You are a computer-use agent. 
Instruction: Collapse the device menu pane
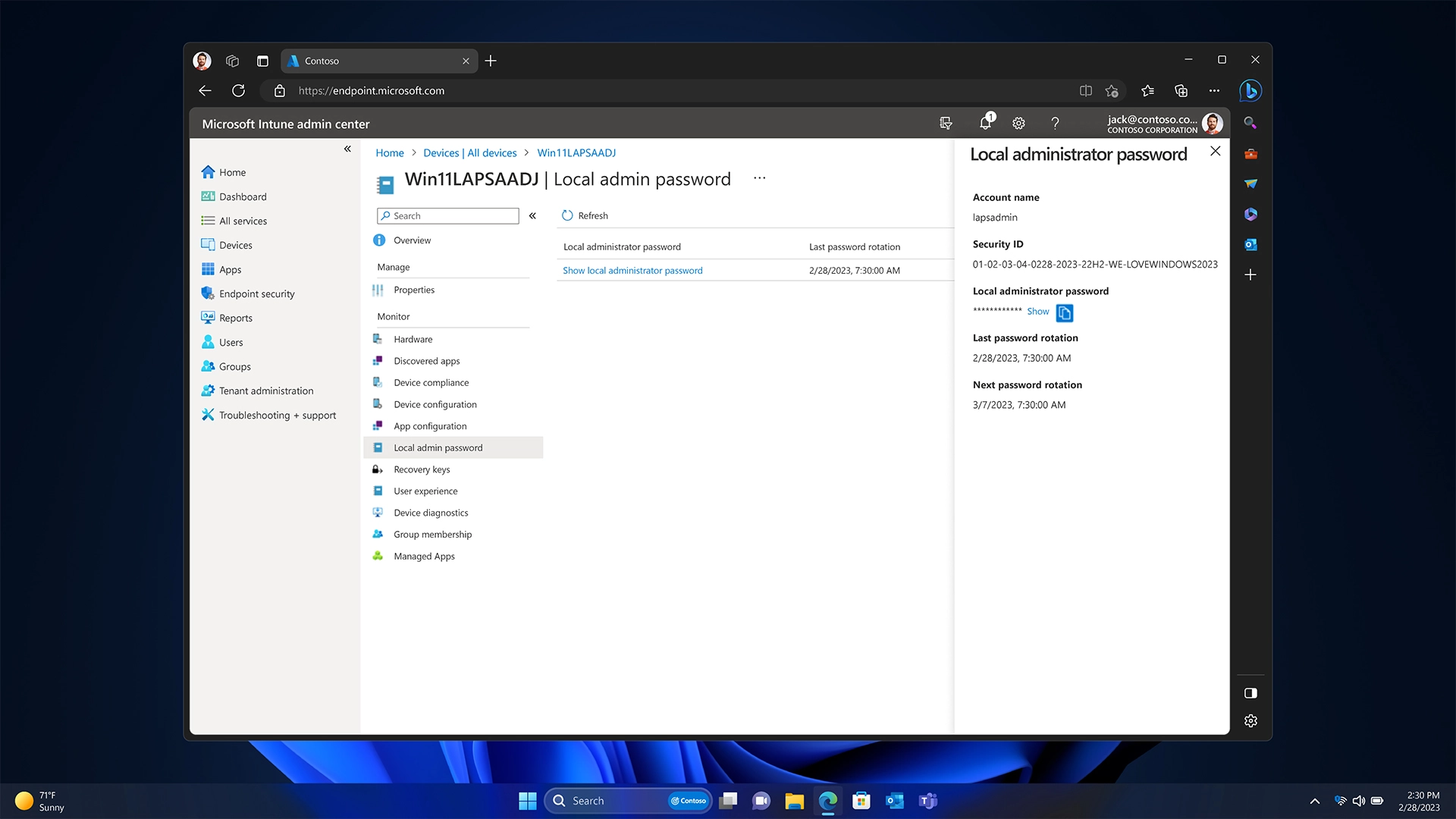(x=532, y=216)
